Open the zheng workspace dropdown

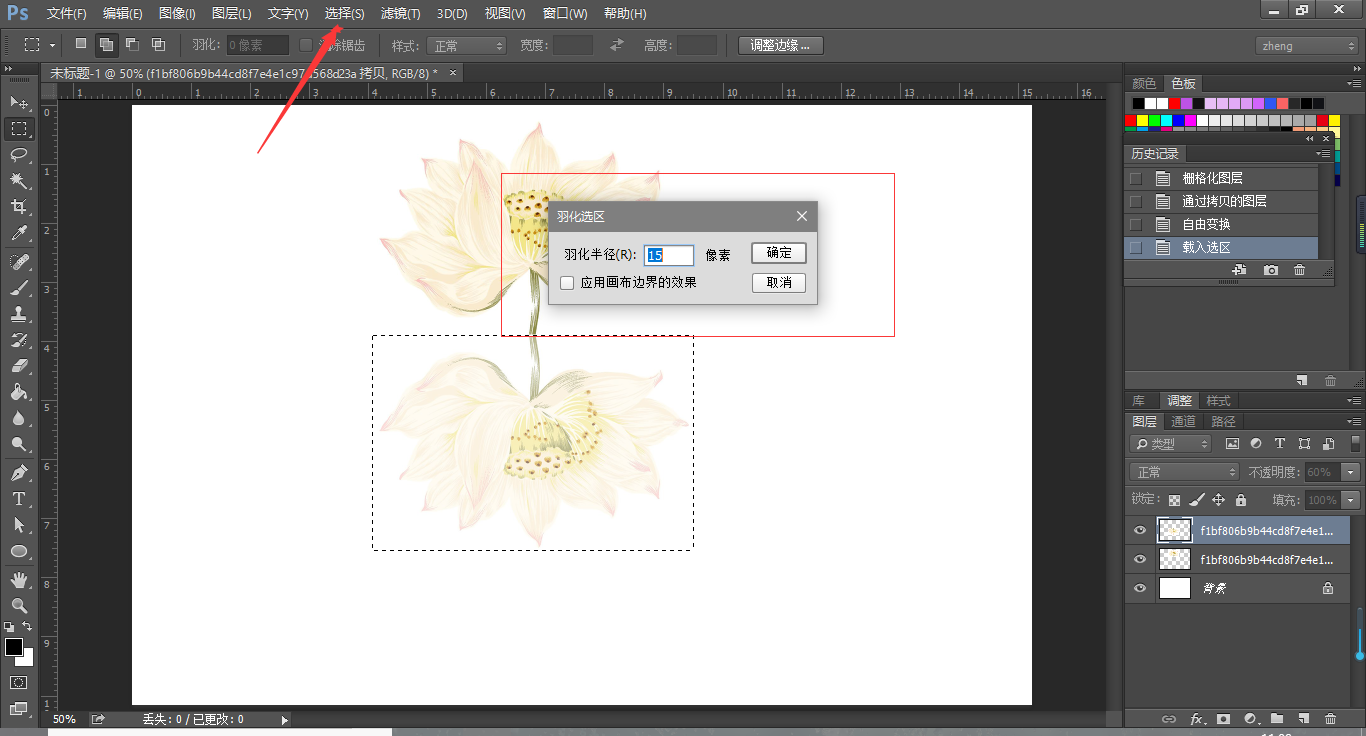(x=1306, y=46)
